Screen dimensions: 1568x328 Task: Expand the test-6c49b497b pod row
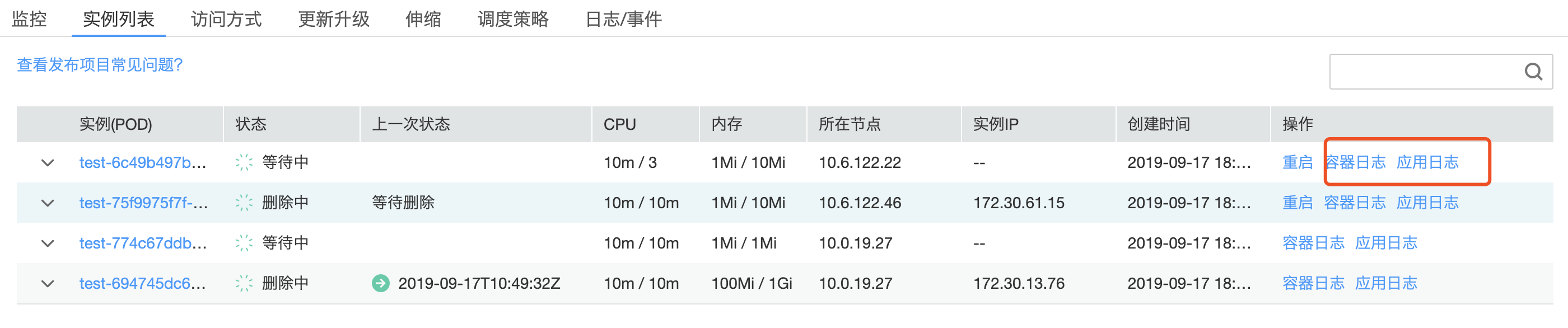click(x=48, y=162)
